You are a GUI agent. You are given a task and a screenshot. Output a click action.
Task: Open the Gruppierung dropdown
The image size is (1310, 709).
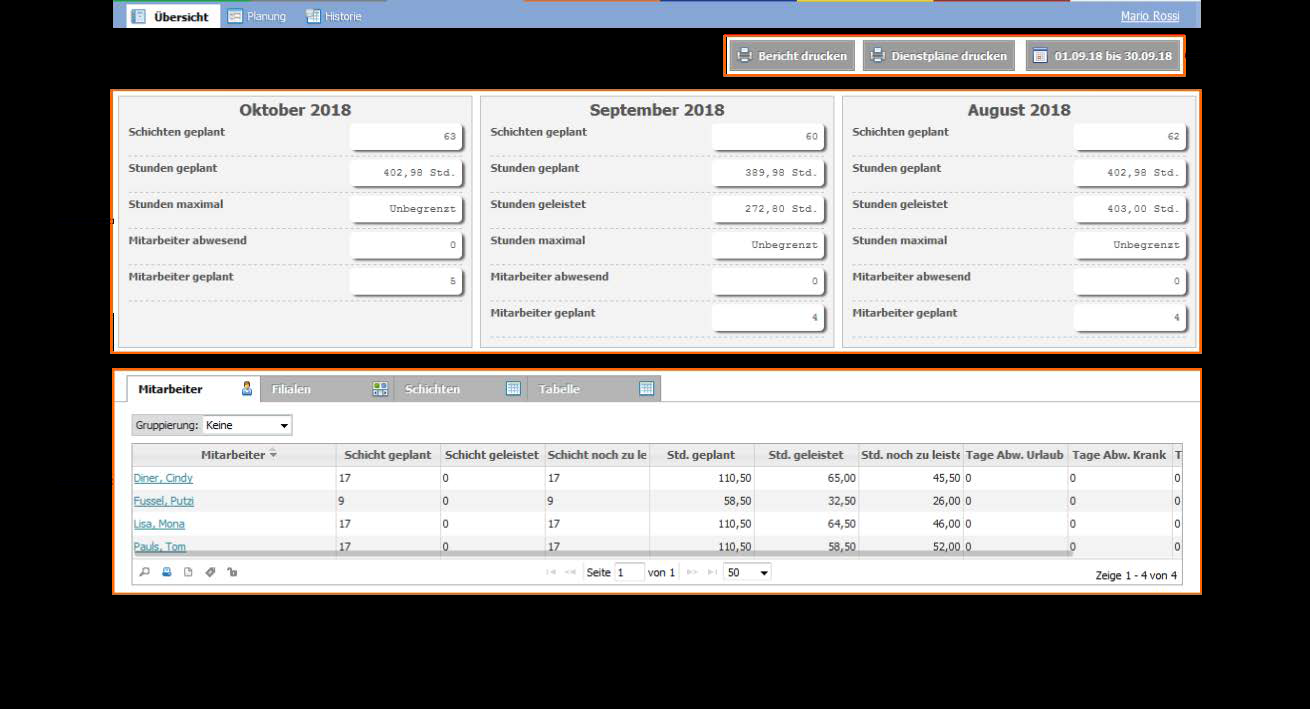pyautogui.click(x=247, y=426)
